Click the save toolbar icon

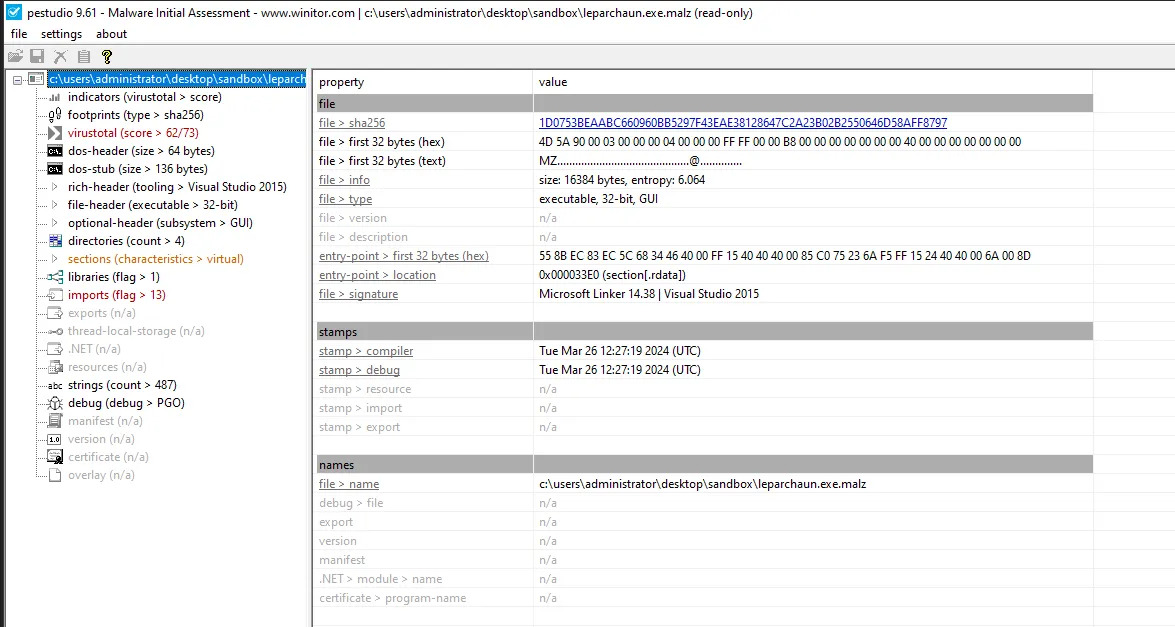[37, 57]
